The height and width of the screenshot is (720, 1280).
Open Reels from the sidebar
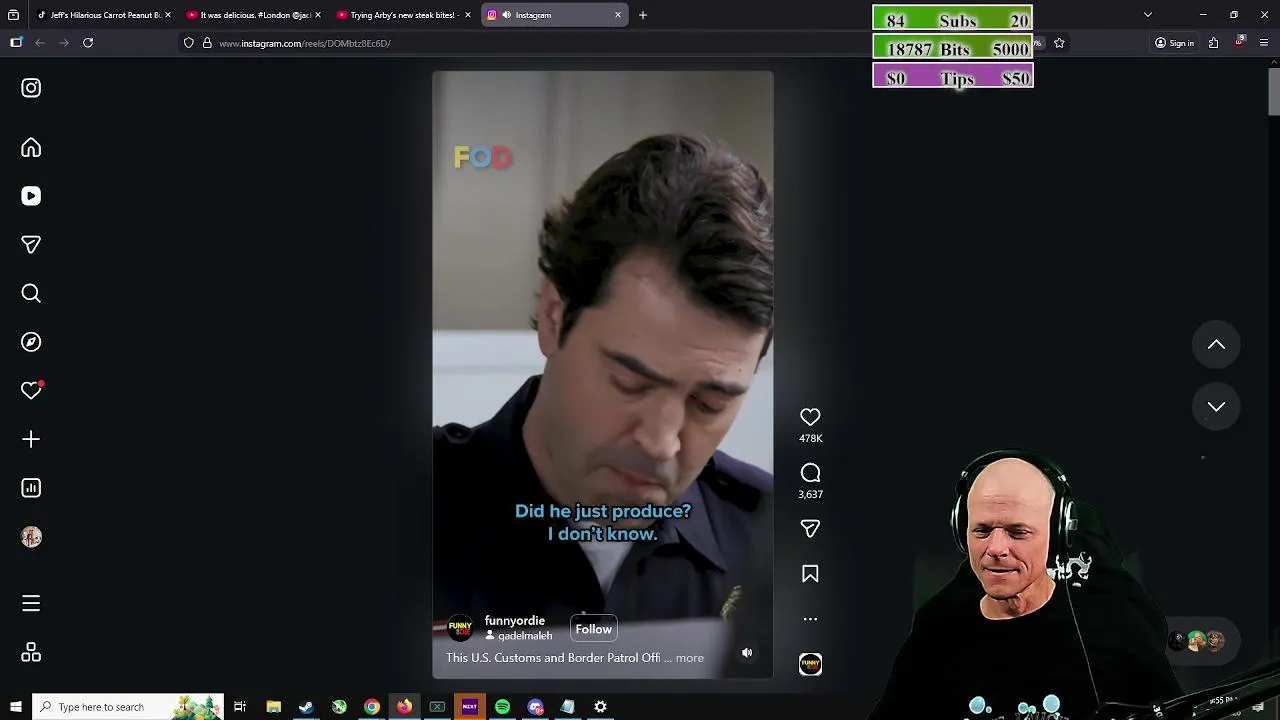[x=31, y=196]
